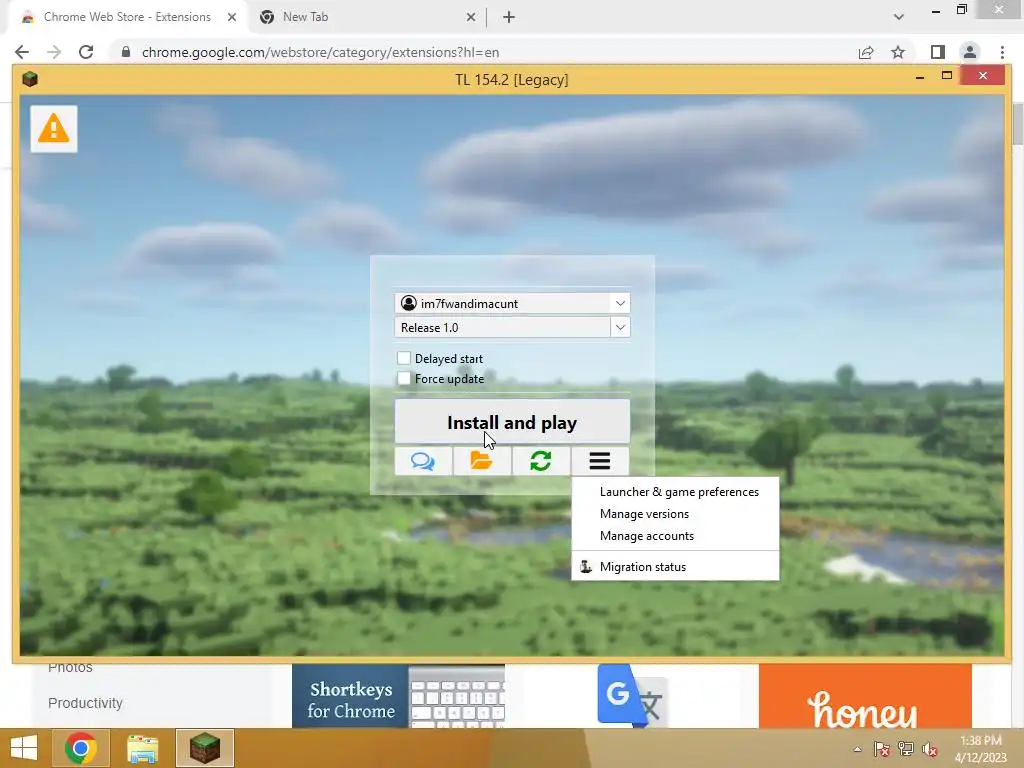Click Productivity category in Web Store
Image resolution: width=1024 pixels, height=768 pixels.
(x=86, y=703)
